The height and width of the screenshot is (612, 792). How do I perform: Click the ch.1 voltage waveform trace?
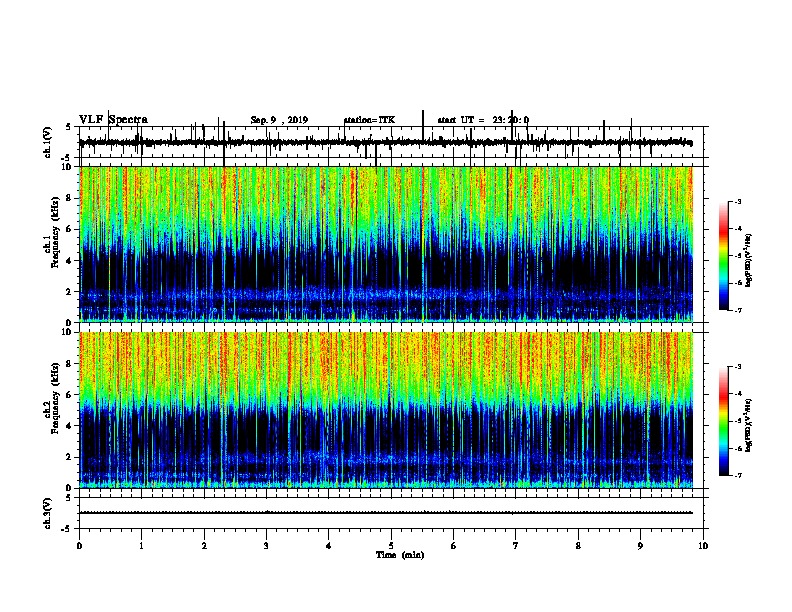coord(386,143)
